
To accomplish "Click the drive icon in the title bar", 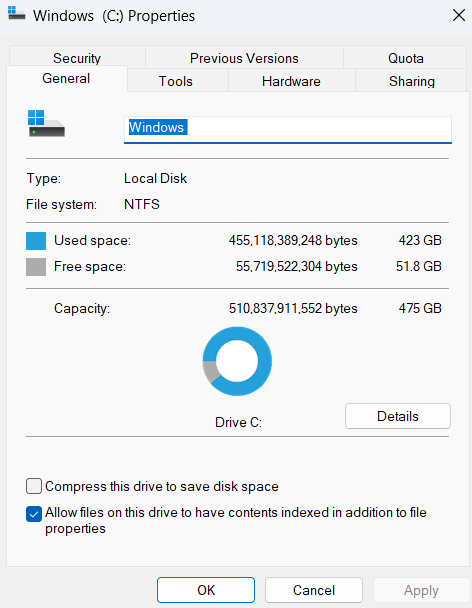I will (16, 13).
